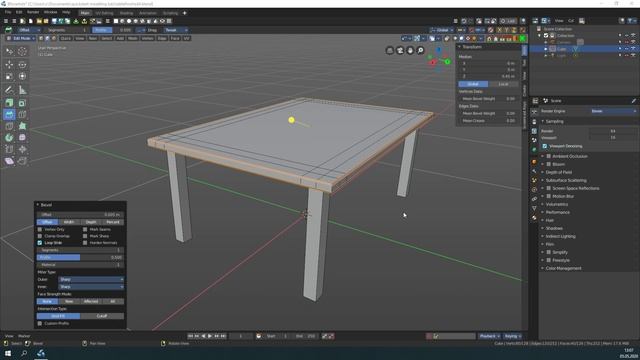The image size is (640, 360).
Task: Expand the Subsurface Scattering panel
Action: (x=566, y=180)
